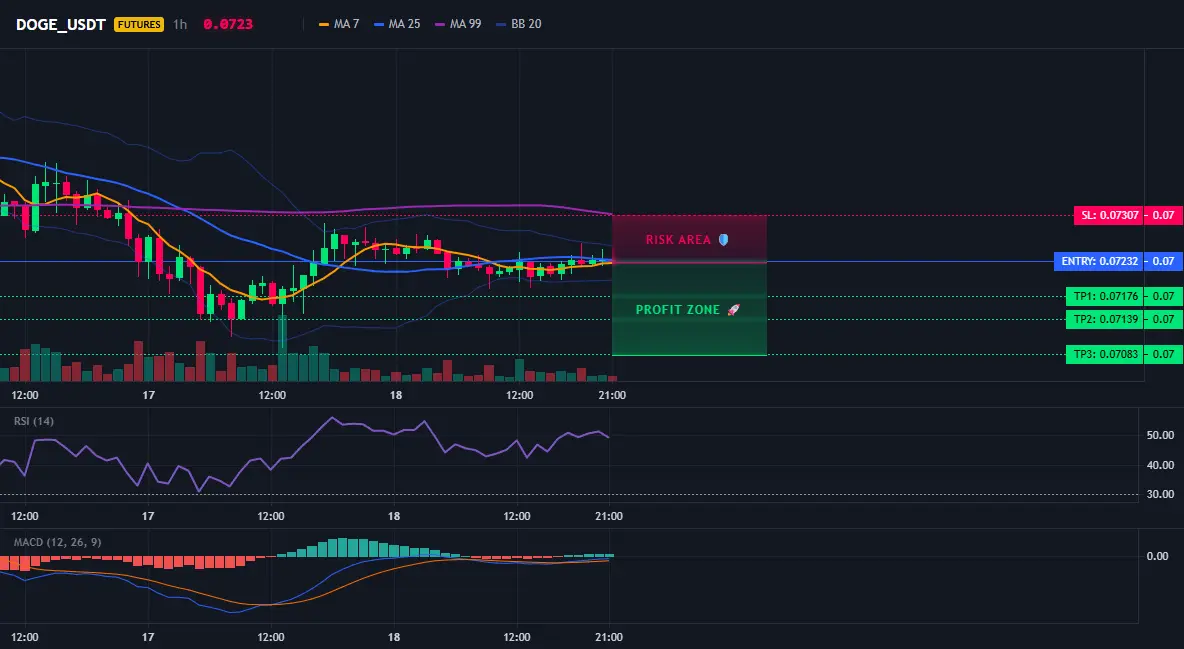Click the shield icon in RISK AREA

(x=723, y=240)
